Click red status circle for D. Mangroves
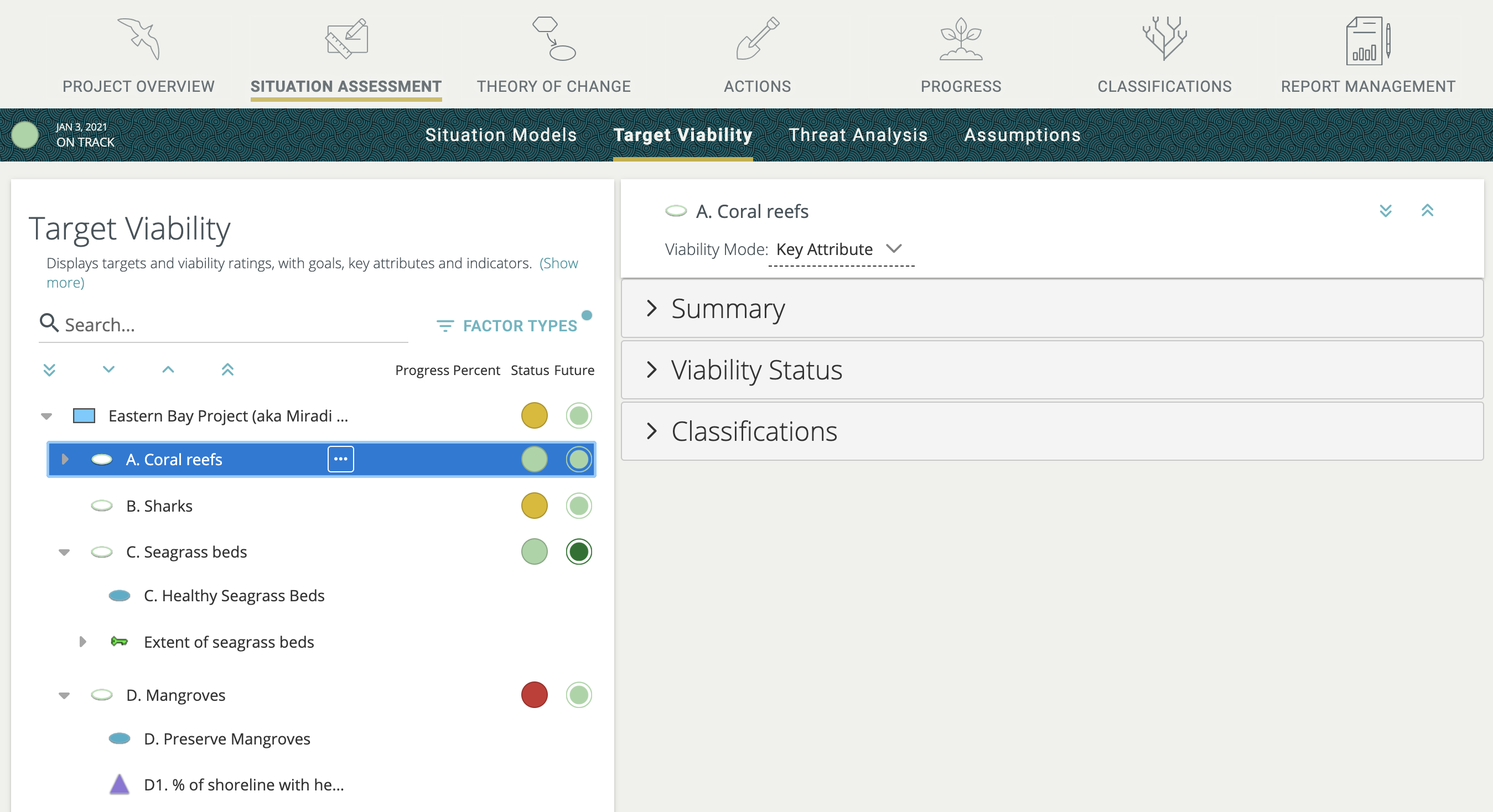Screen dimensions: 1493x812 pyautogui.click(x=534, y=694)
